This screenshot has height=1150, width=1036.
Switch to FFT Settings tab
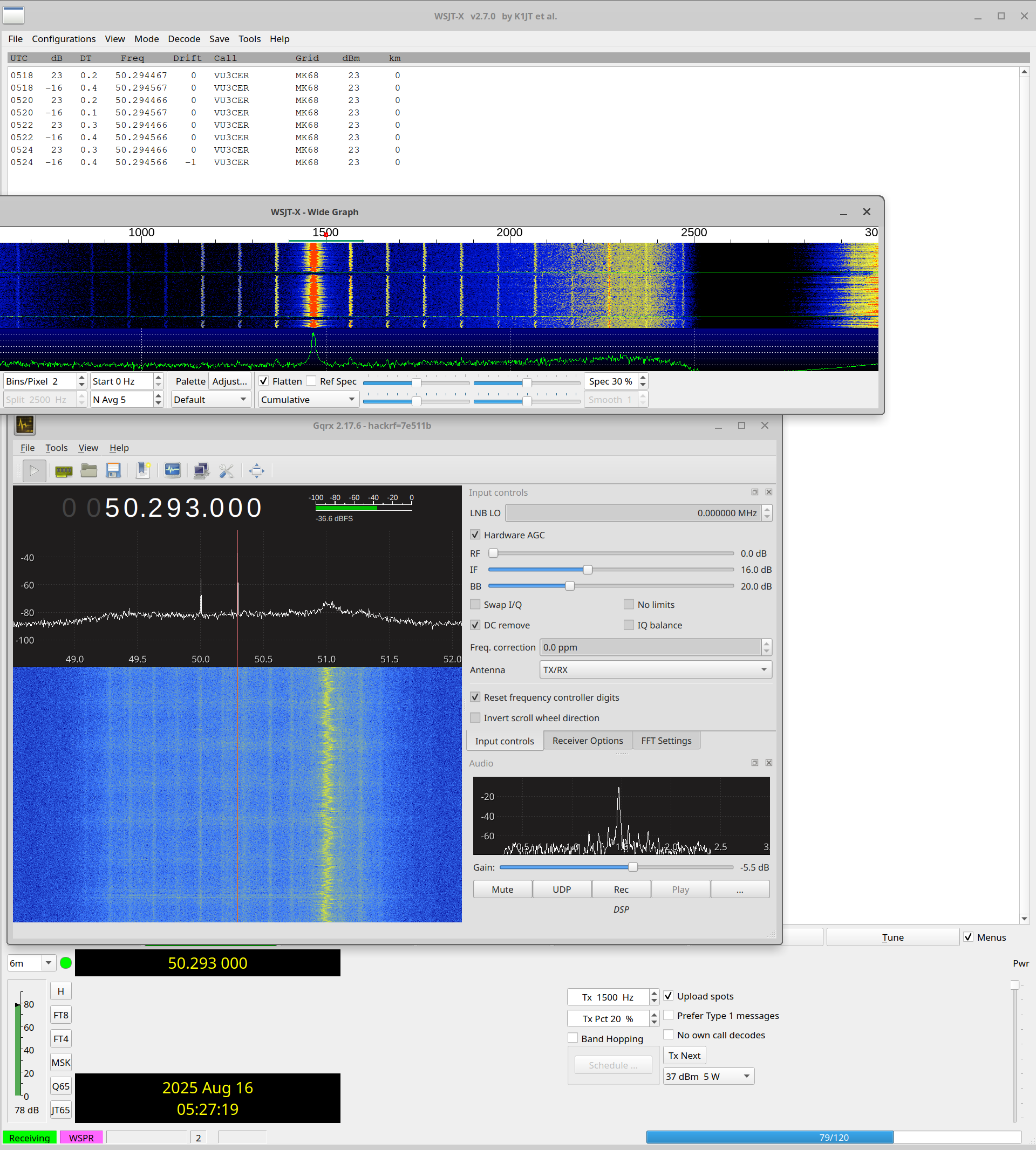666,740
